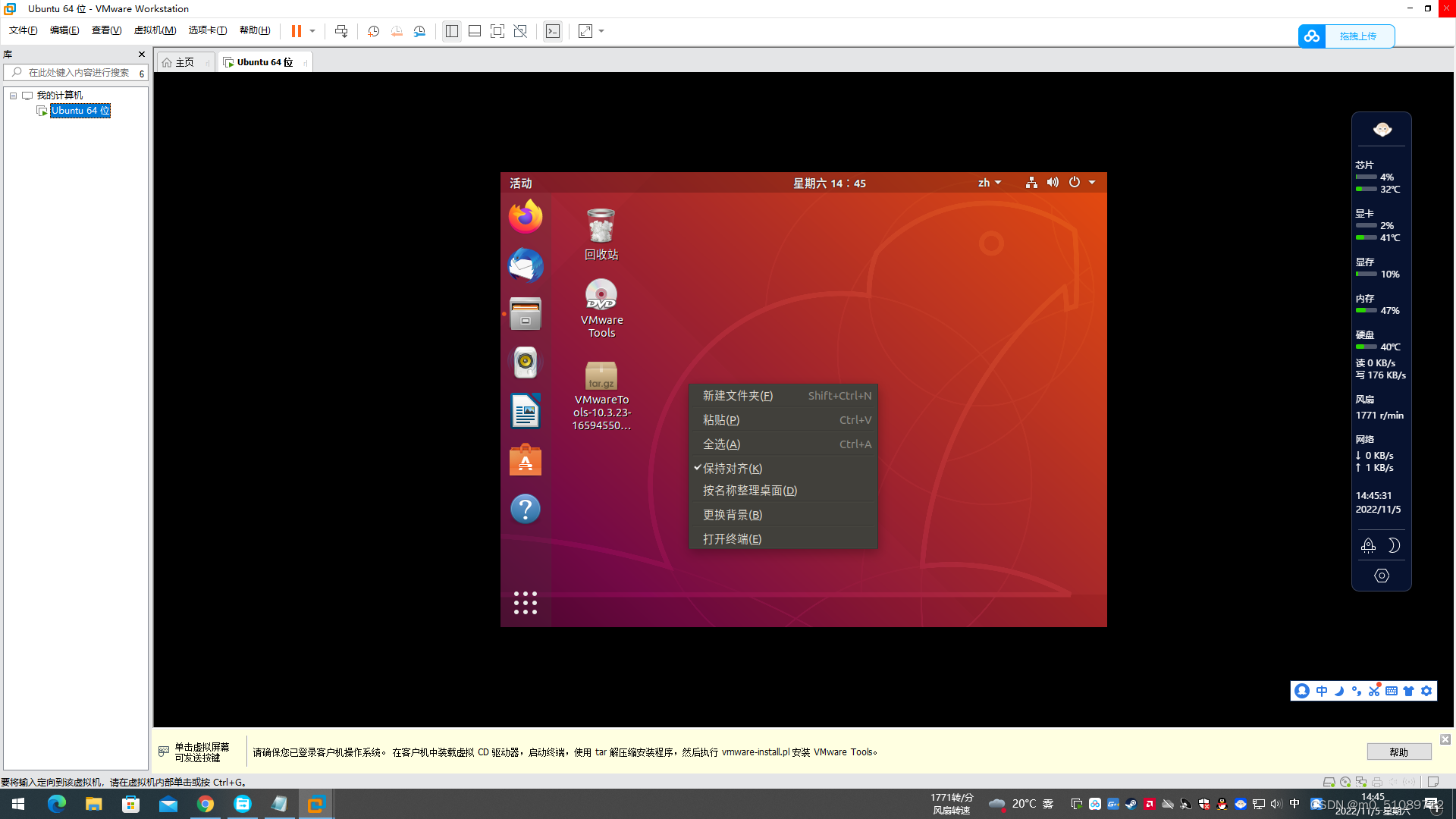
Task: Click the orange pause VM button
Action: tap(296, 31)
